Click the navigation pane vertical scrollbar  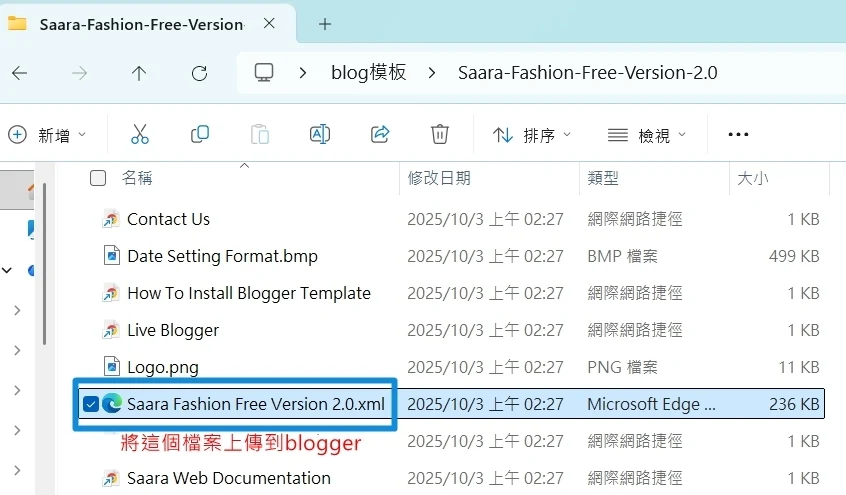click(x=44, y=263)
